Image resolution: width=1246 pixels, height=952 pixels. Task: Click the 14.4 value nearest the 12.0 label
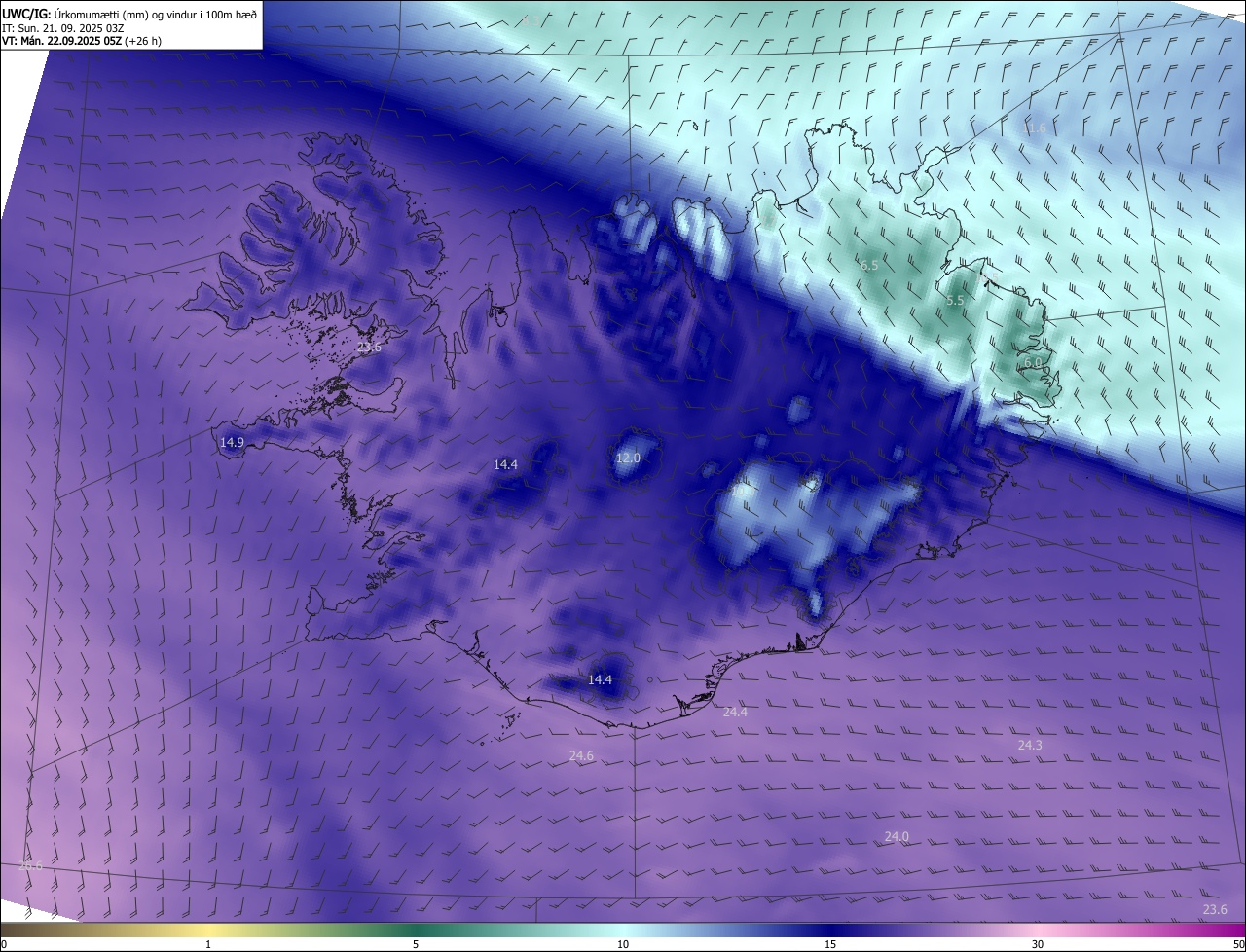pyautogui.click(x=505, y=464)
